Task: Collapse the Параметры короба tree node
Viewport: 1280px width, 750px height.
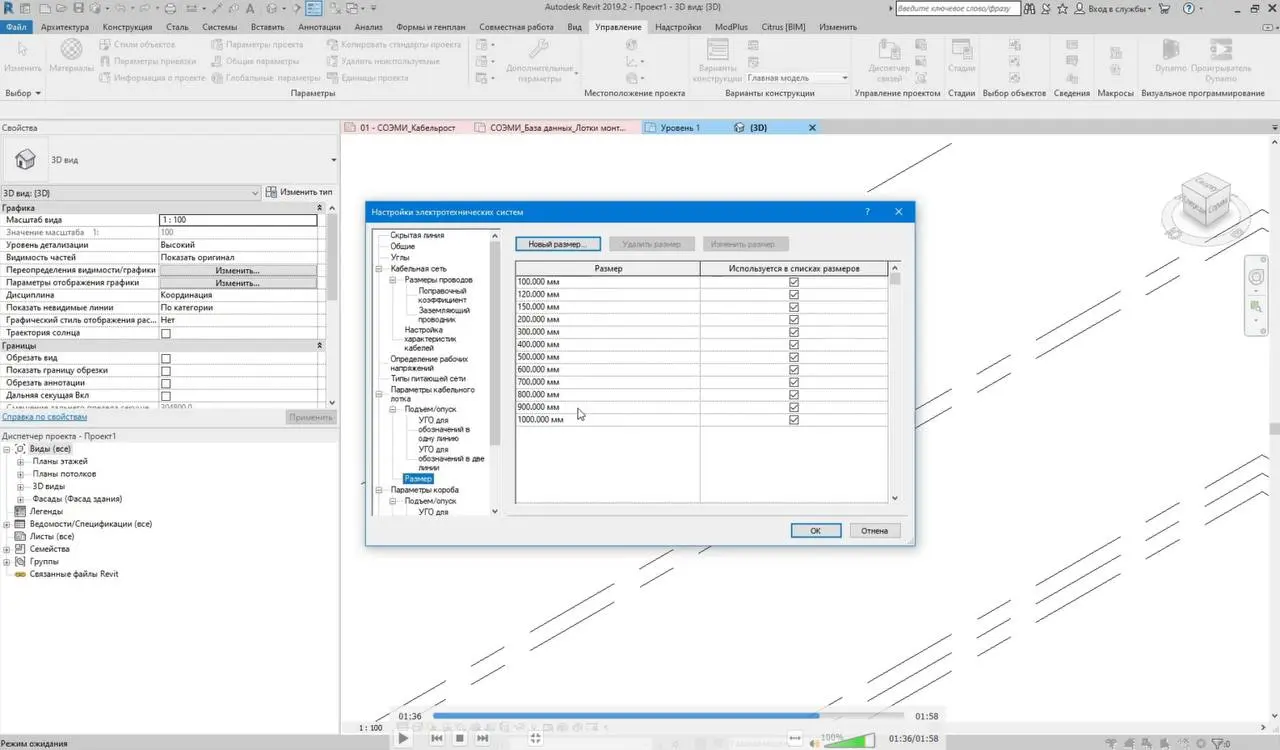Action: 379,490
